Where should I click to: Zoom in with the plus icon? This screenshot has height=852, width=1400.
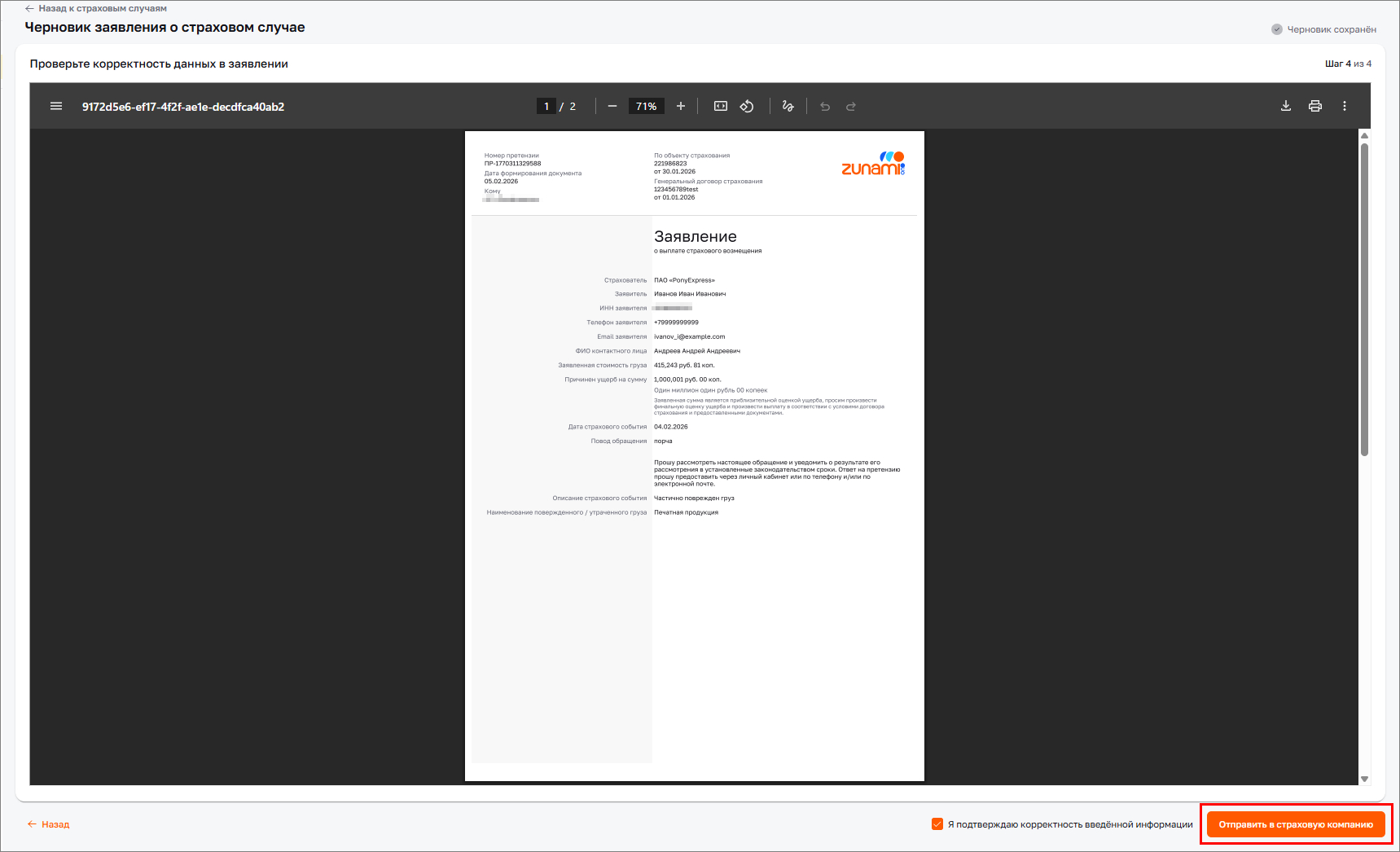[681, 107]
